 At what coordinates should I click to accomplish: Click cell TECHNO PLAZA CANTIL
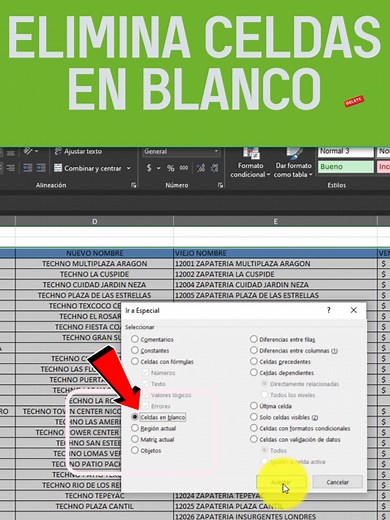94,506
